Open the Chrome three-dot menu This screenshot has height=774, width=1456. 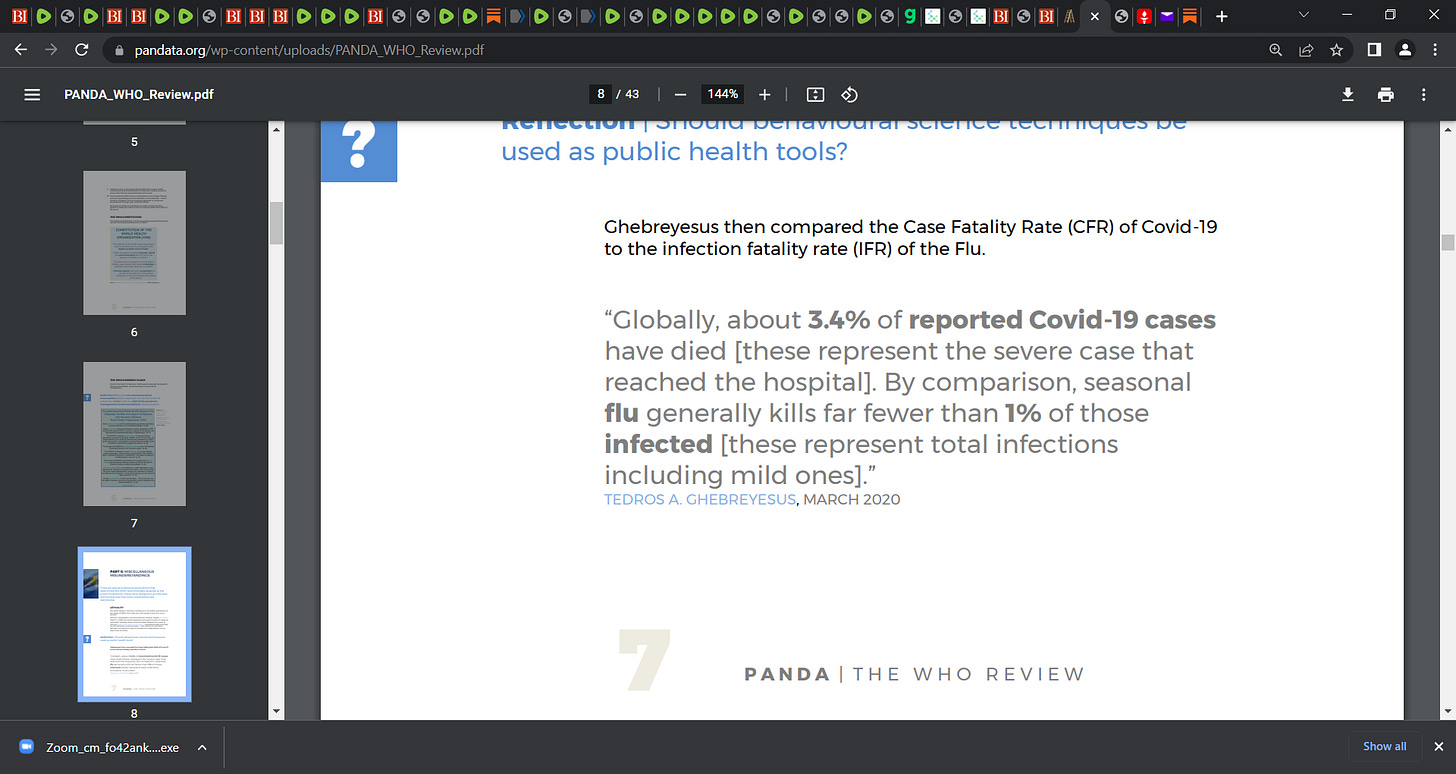pos(1436,49)
